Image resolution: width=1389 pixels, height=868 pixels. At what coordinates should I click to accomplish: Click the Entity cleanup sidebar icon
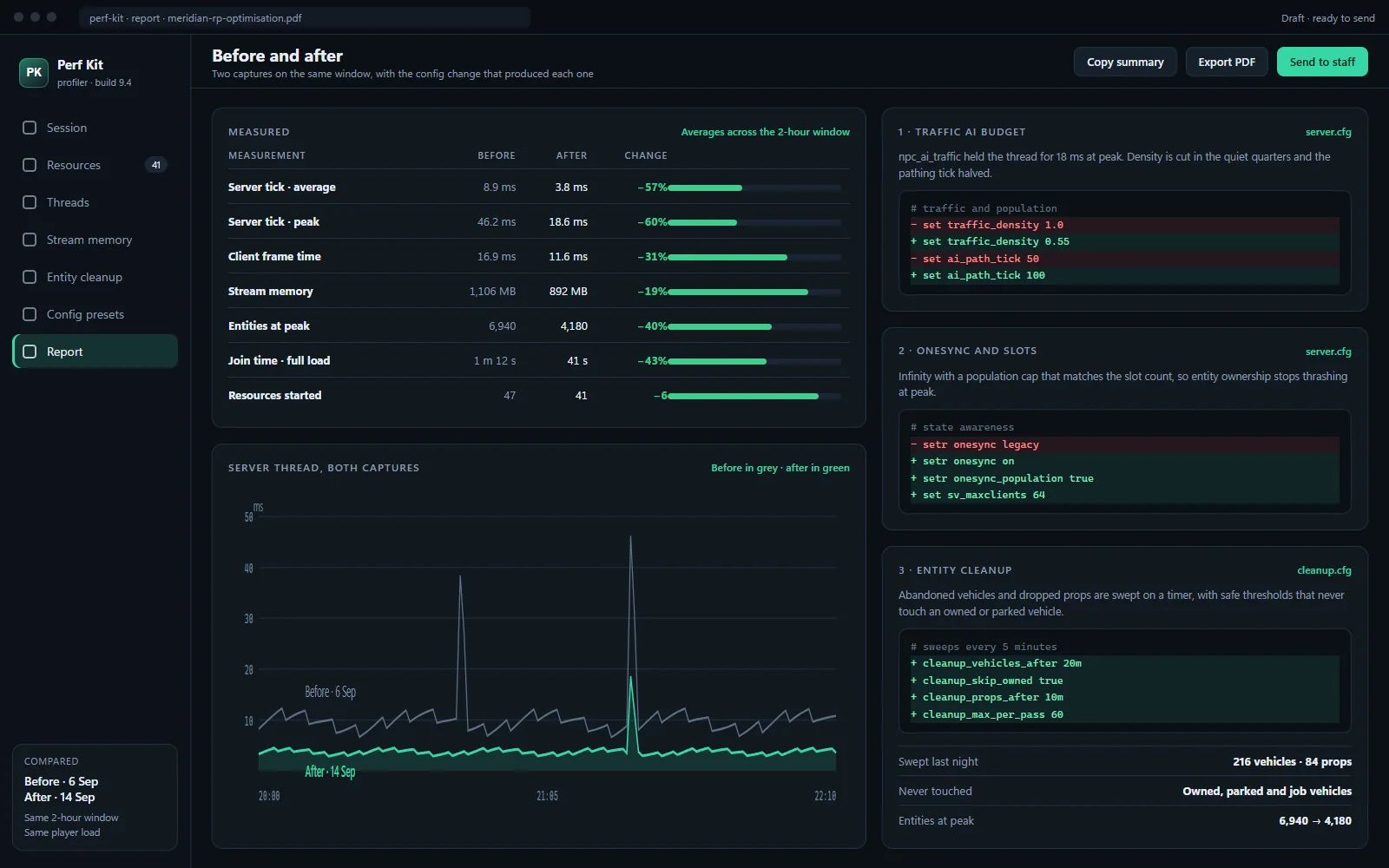pos(30,277)
